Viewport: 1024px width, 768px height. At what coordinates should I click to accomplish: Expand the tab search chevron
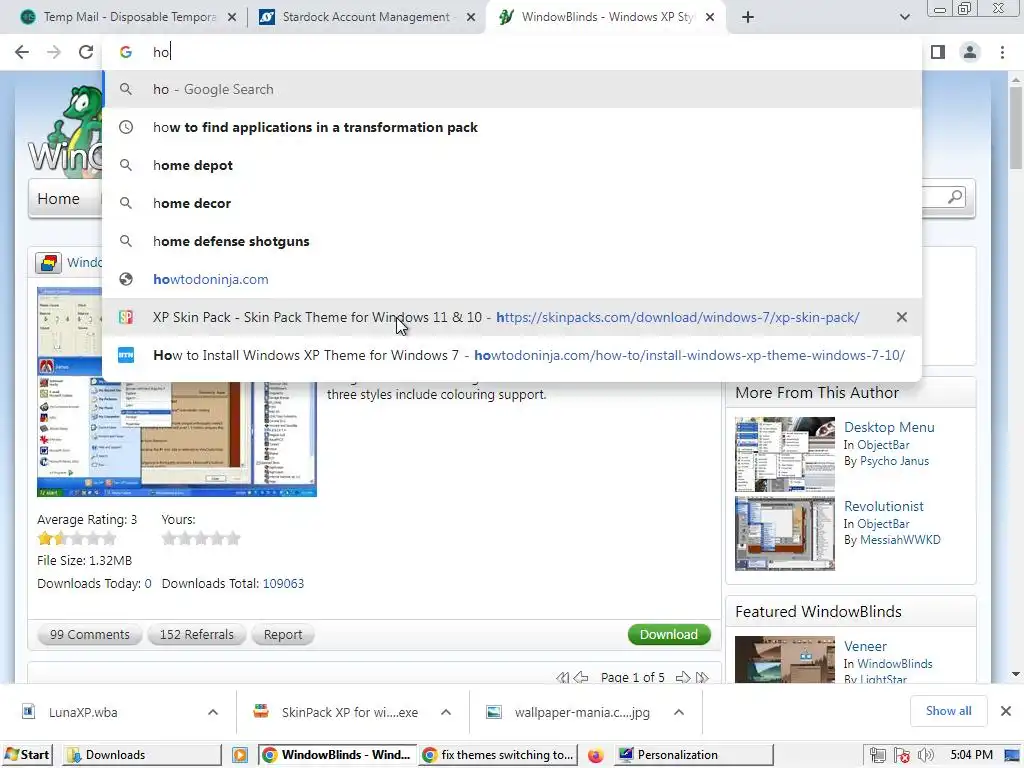[904, 17]
